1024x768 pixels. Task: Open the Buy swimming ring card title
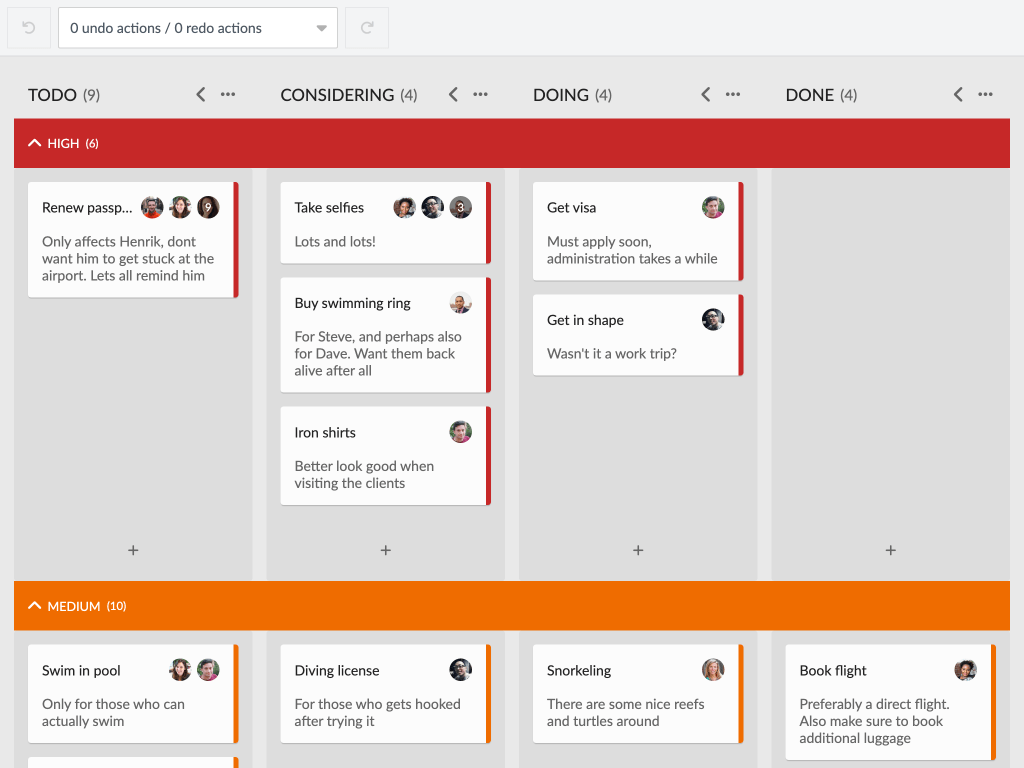point(353,303)
